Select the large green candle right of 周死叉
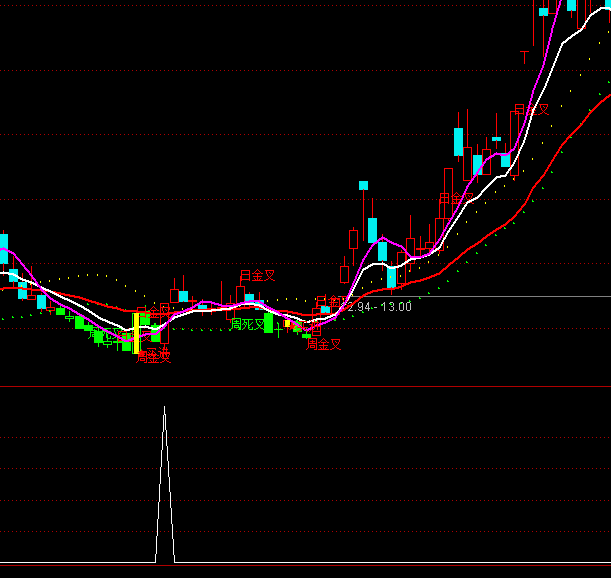The height and width of the screenshot is (578, 611). tap(268, 323)
